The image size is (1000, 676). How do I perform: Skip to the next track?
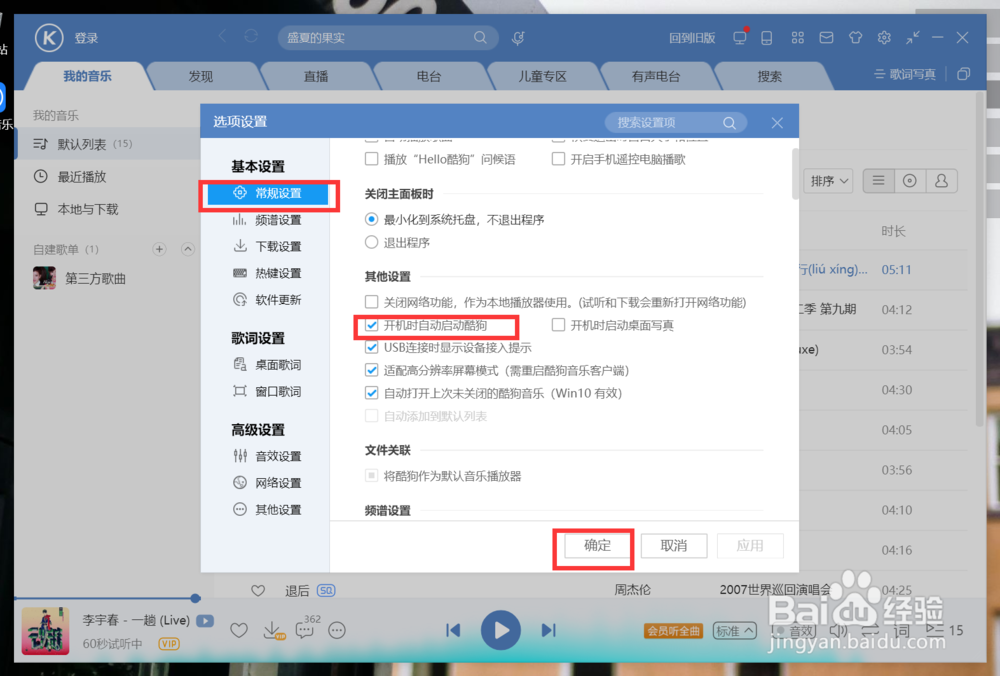pos(548,630)
